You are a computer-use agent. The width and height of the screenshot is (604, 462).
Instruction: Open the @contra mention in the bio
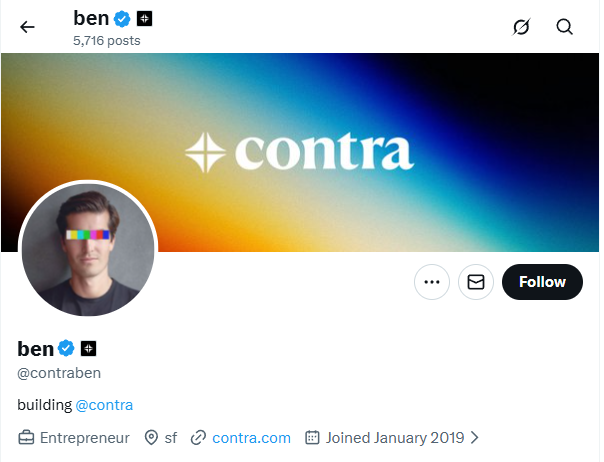click(x=104, y=405)
